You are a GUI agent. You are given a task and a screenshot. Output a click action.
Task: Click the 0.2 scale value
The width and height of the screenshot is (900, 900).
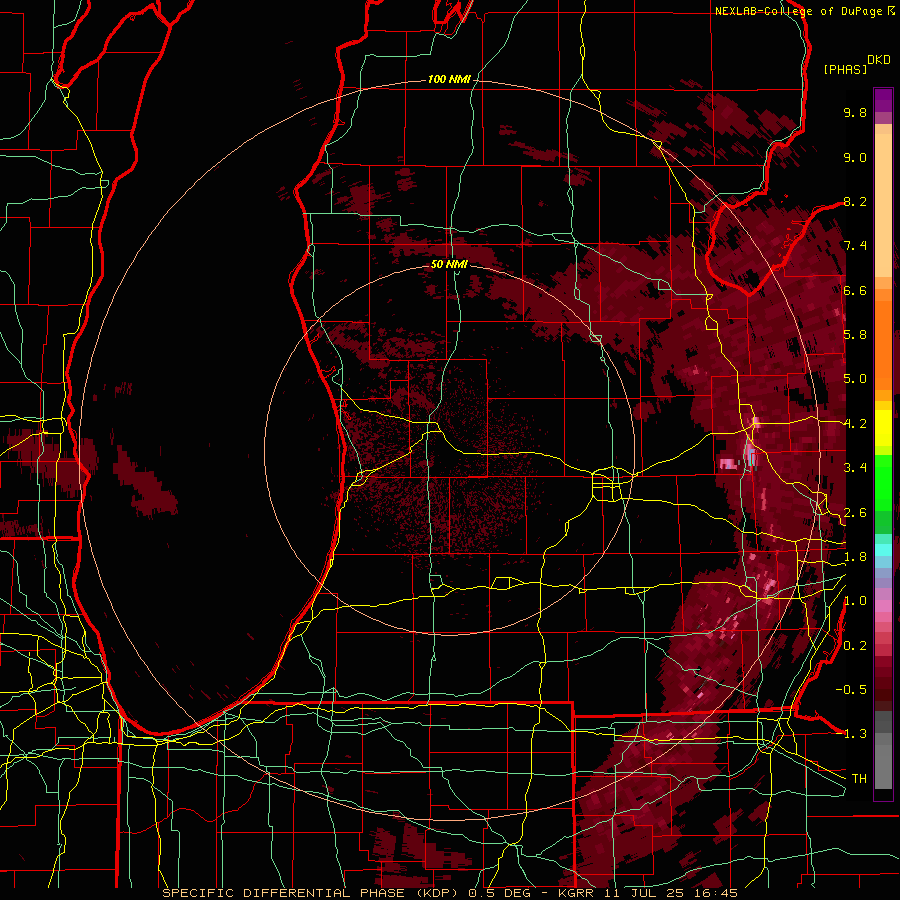[855, 646]
